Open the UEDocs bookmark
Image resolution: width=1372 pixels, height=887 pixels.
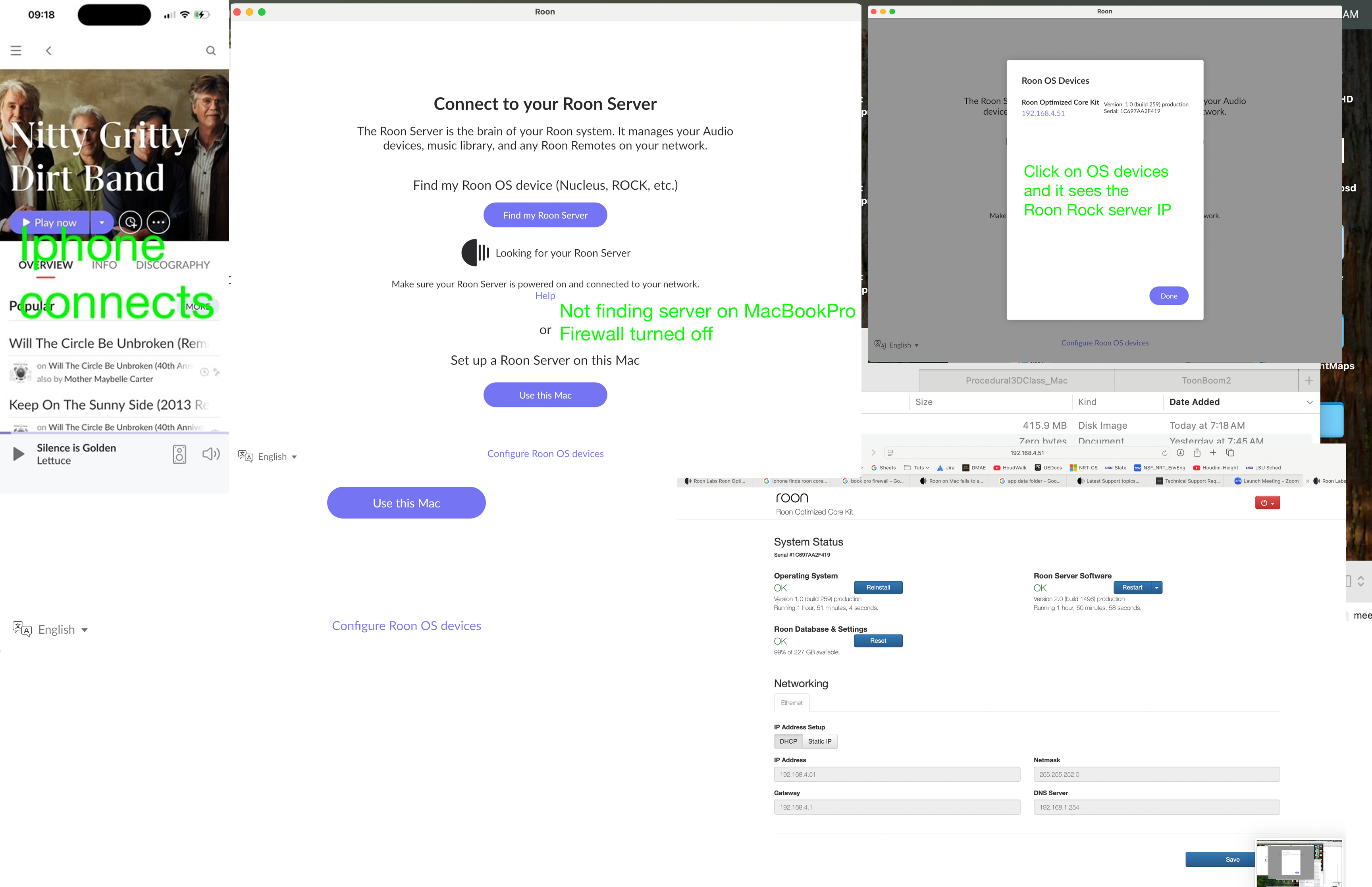pos(1048,468)
